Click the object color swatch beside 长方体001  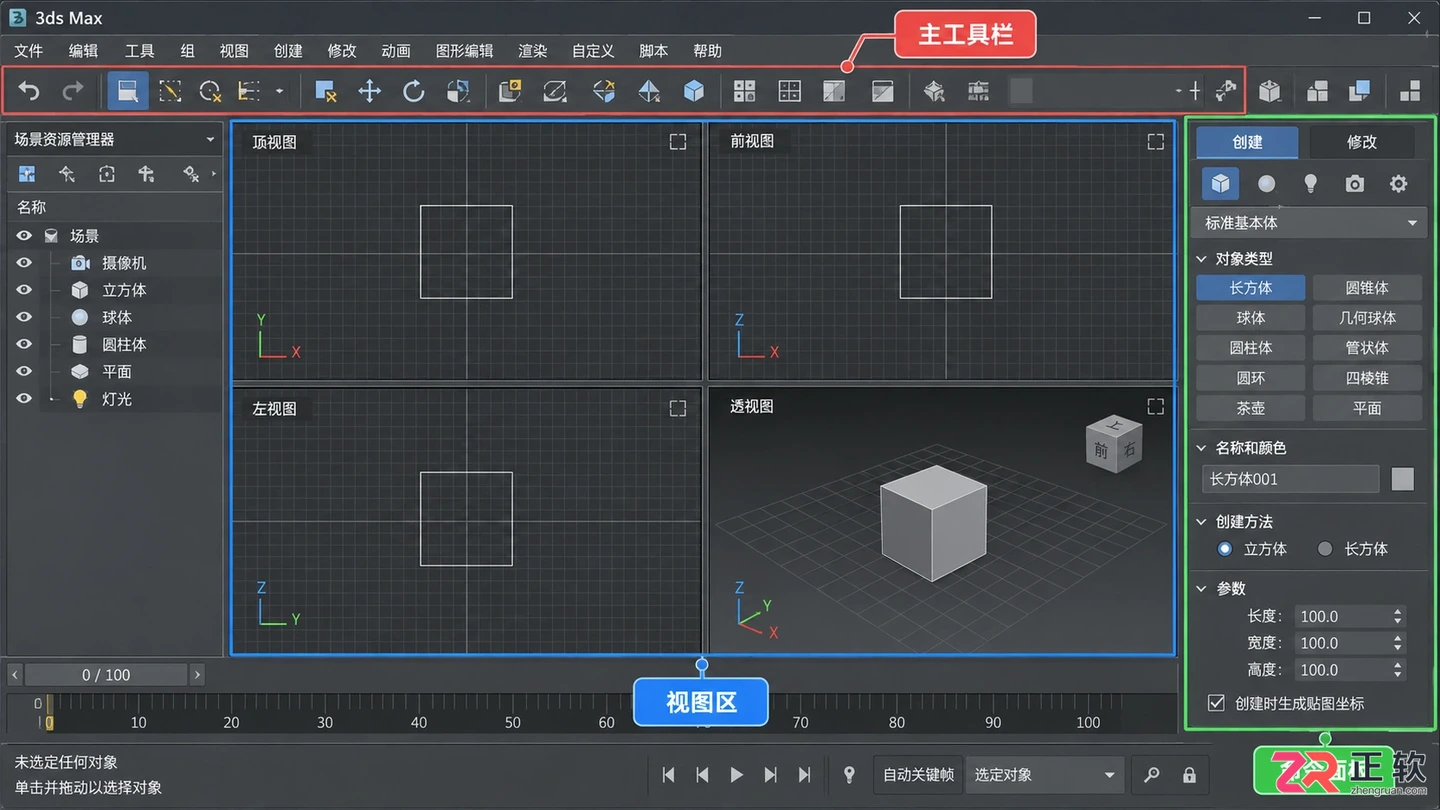(x=1403, y=479)
